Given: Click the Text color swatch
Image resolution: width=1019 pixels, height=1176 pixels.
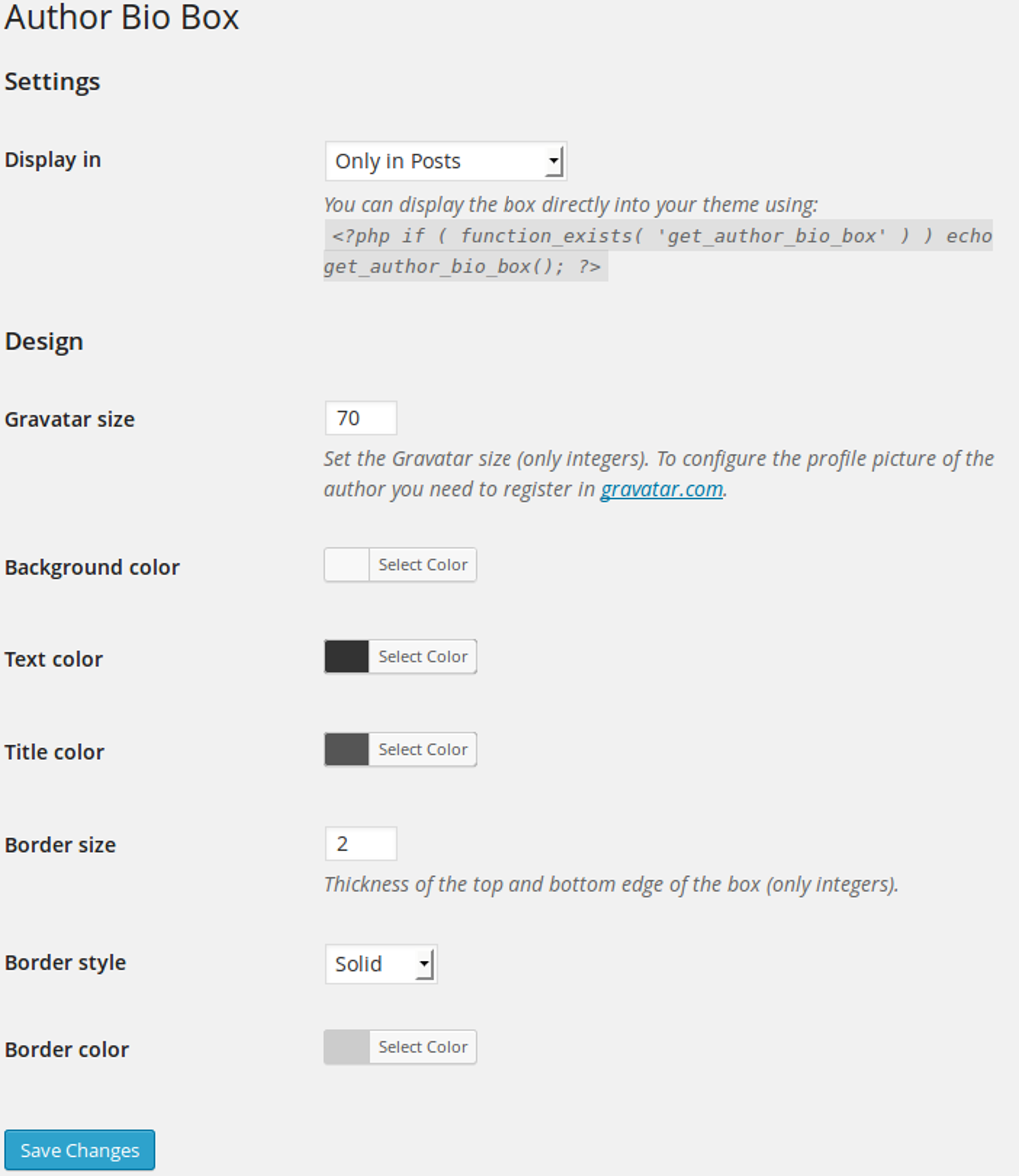Looking at the screenshot, I should click(344, 656).
